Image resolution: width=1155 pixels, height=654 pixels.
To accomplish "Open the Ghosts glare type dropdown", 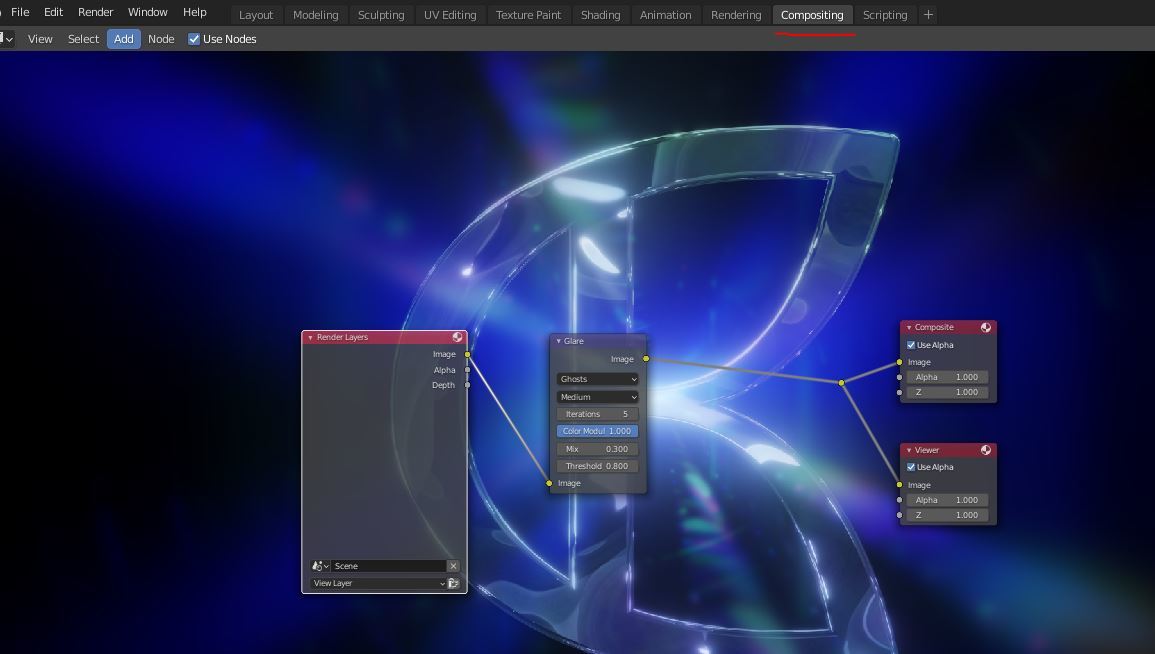I will click(x=597, y=379).
